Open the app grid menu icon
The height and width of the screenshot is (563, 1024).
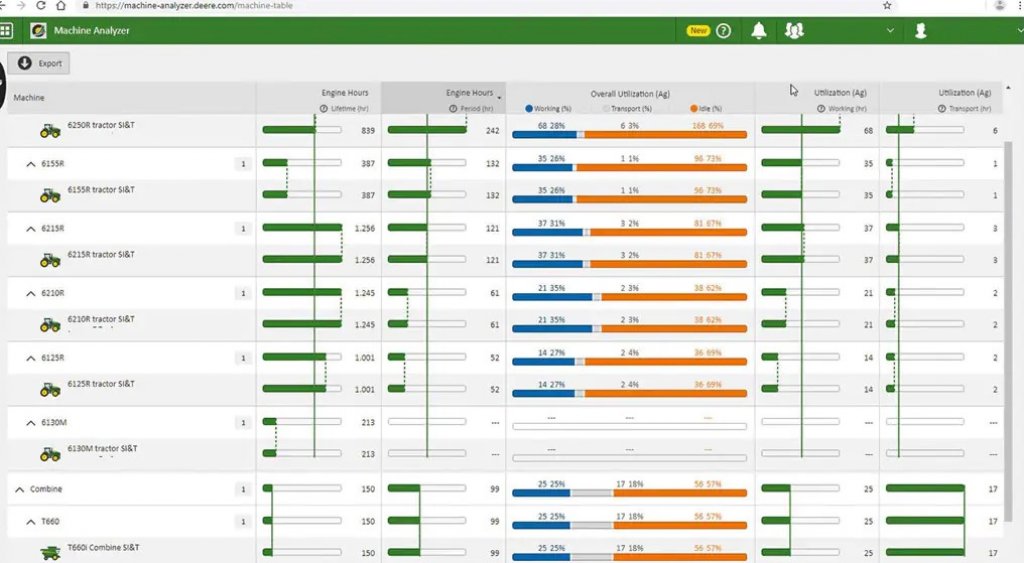tap(6, 31)
